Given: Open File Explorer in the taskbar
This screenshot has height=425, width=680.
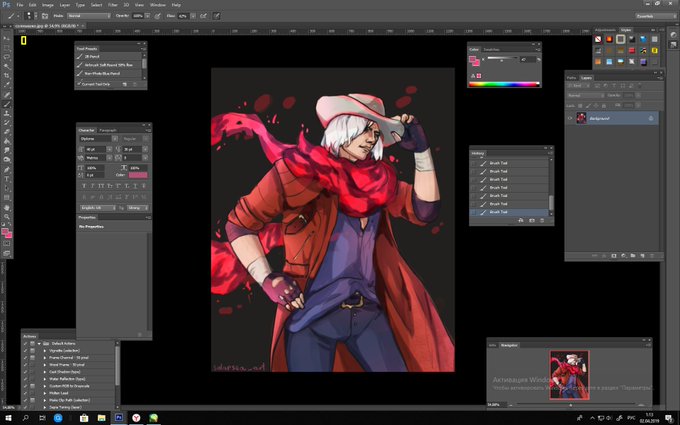Looking at the screenshot, I should pos(101,418).
